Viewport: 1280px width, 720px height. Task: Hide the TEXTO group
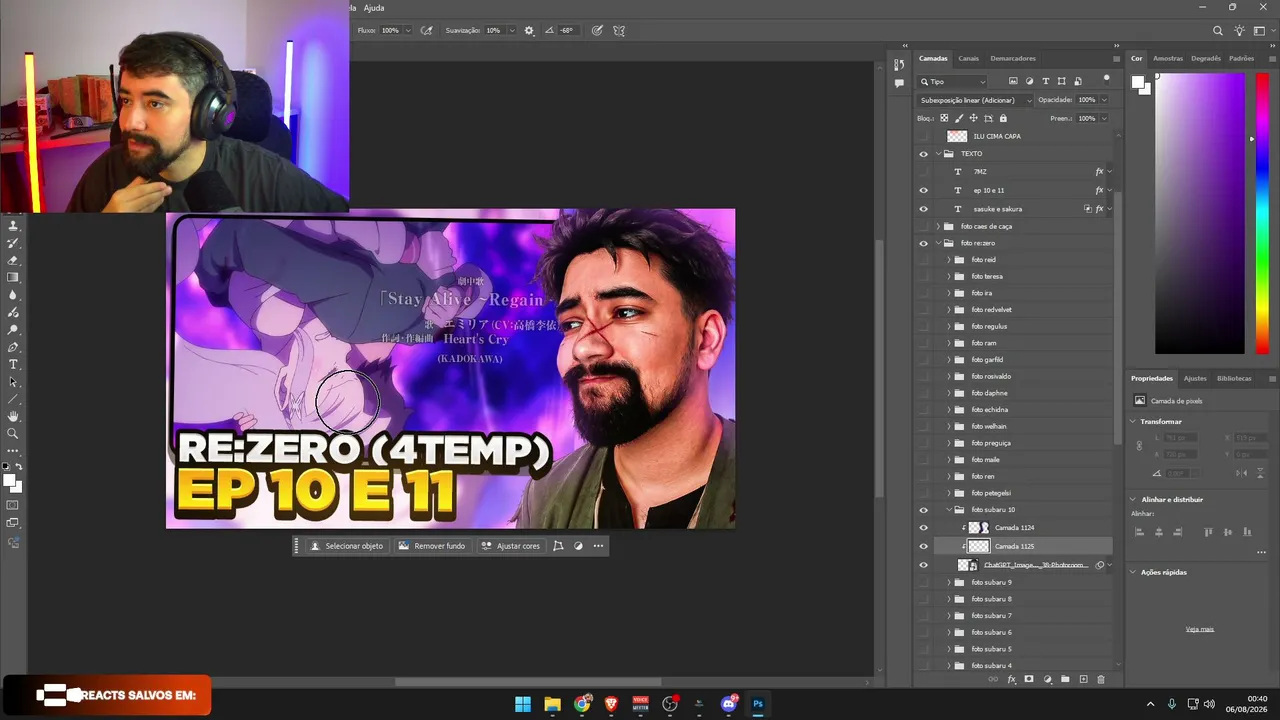(x=923, y=154)
